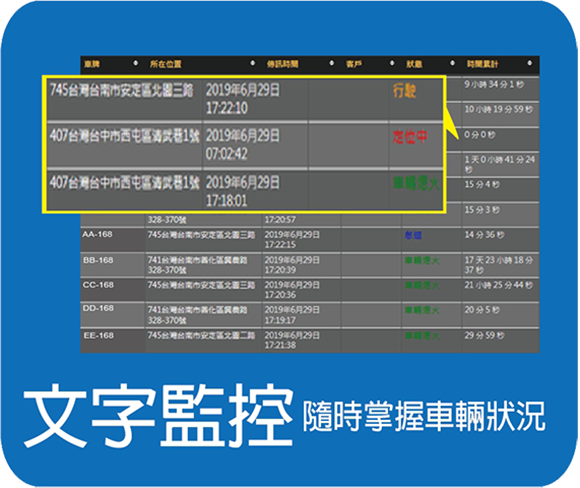Sort by the 車牌 column sort arrows
580x488 pixels.
click(x=135, y=64)
